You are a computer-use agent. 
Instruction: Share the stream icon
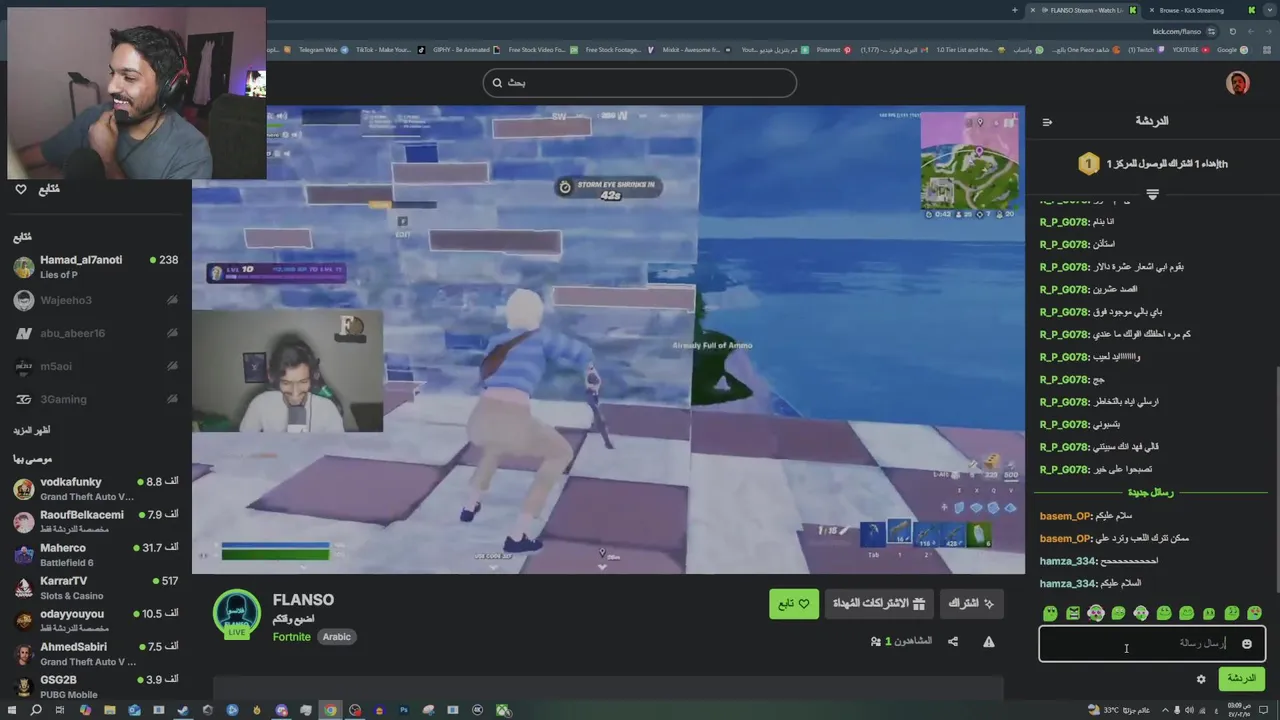click(x=953, y=642)
